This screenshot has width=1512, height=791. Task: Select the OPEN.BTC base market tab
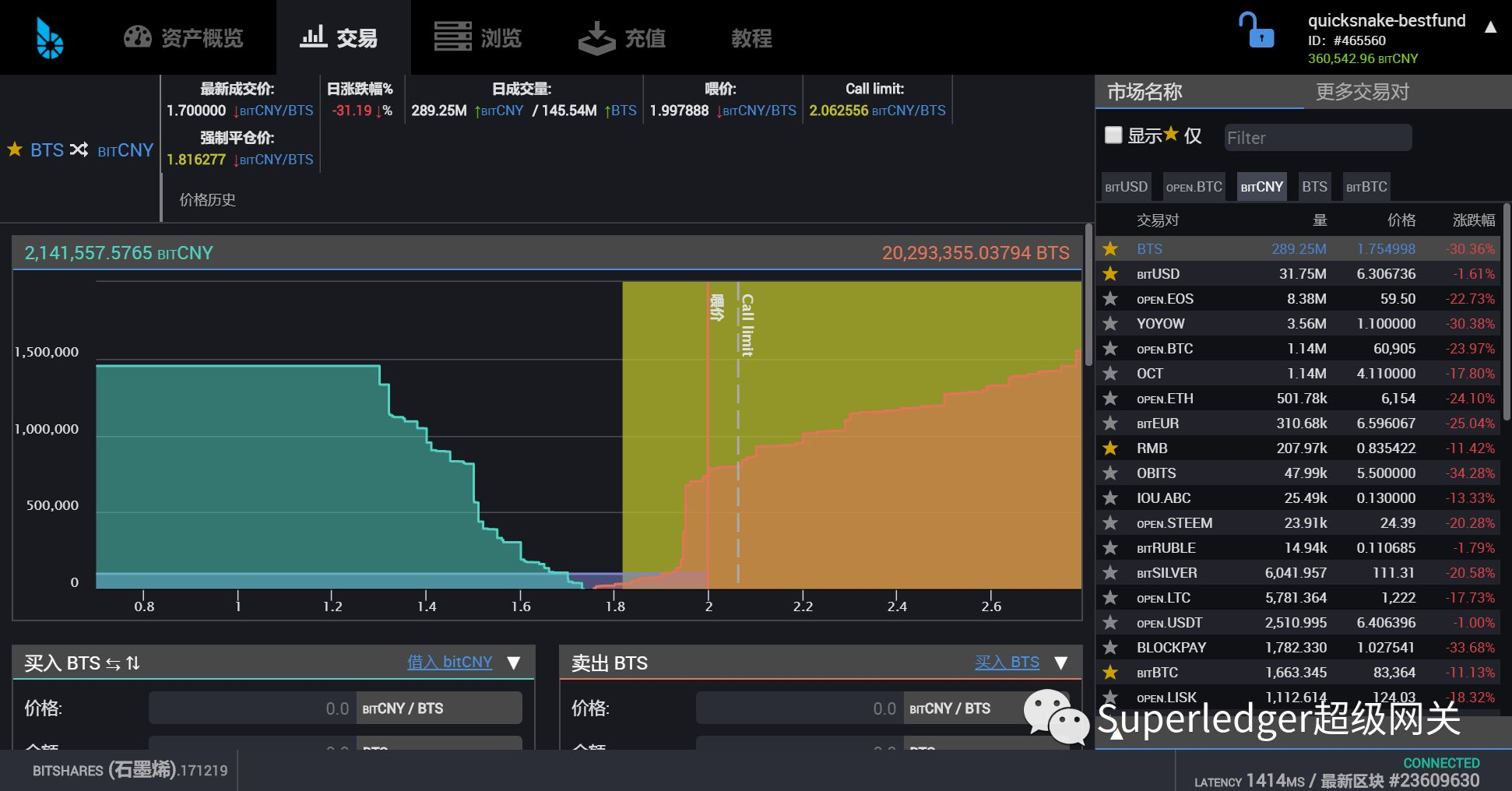point(1194,187)
